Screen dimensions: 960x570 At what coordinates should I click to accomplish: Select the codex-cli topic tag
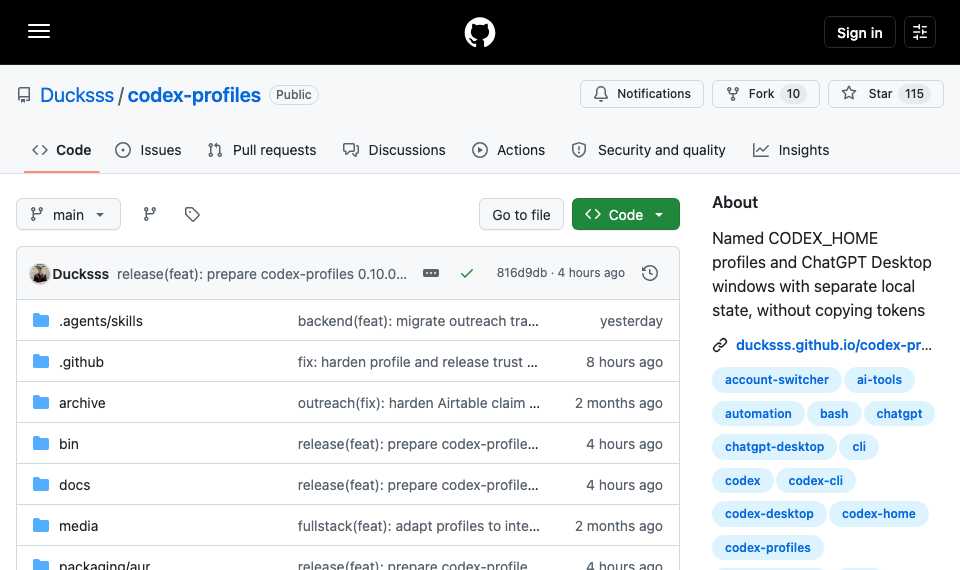coord(816,481)
